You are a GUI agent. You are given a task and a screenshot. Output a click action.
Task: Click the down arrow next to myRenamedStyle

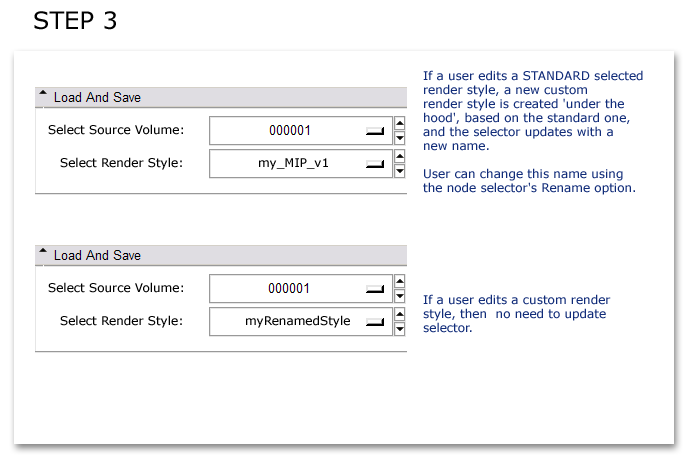pos(400,329)
